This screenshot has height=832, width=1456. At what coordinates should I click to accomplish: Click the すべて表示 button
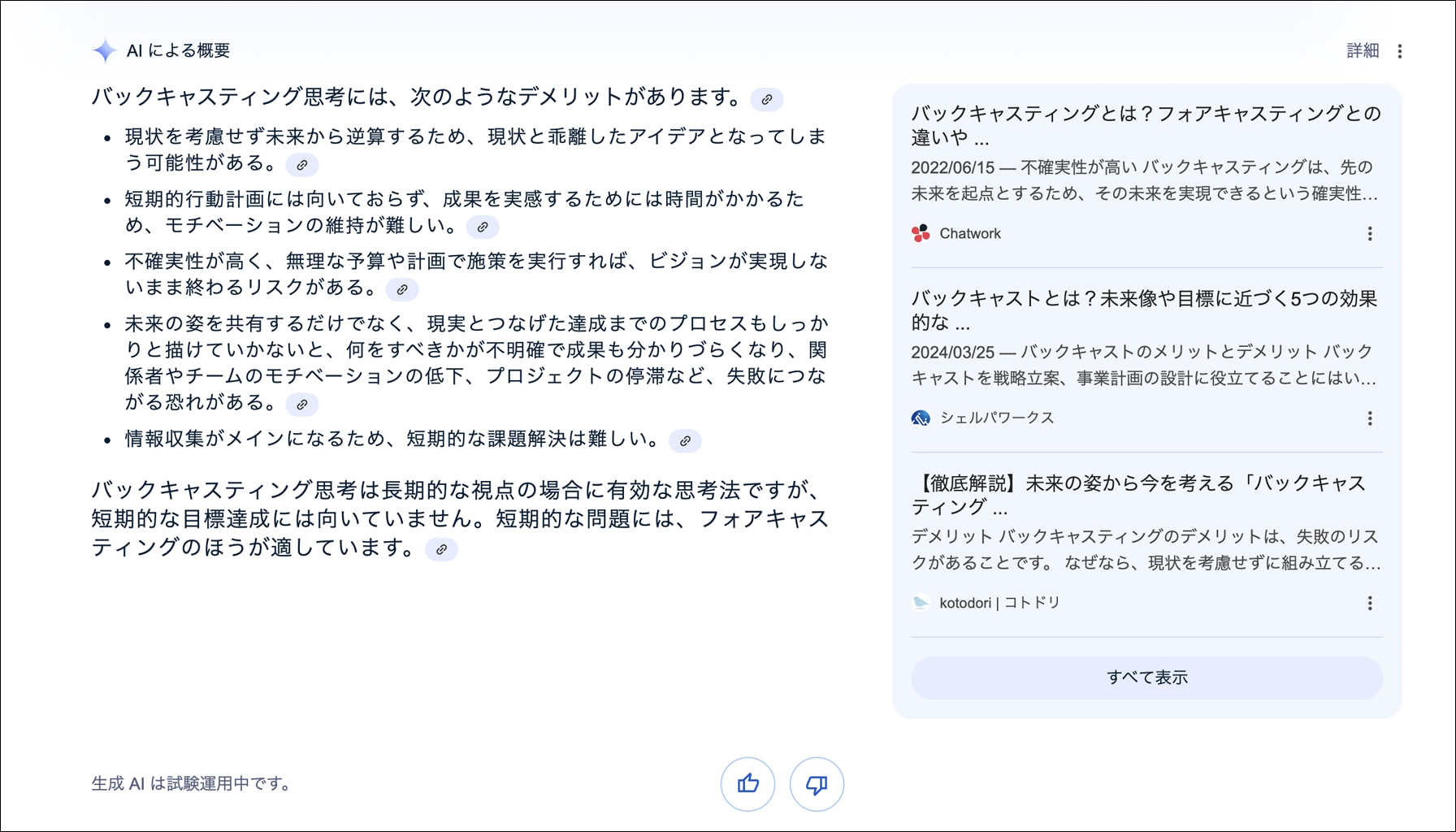point(1146,678)
